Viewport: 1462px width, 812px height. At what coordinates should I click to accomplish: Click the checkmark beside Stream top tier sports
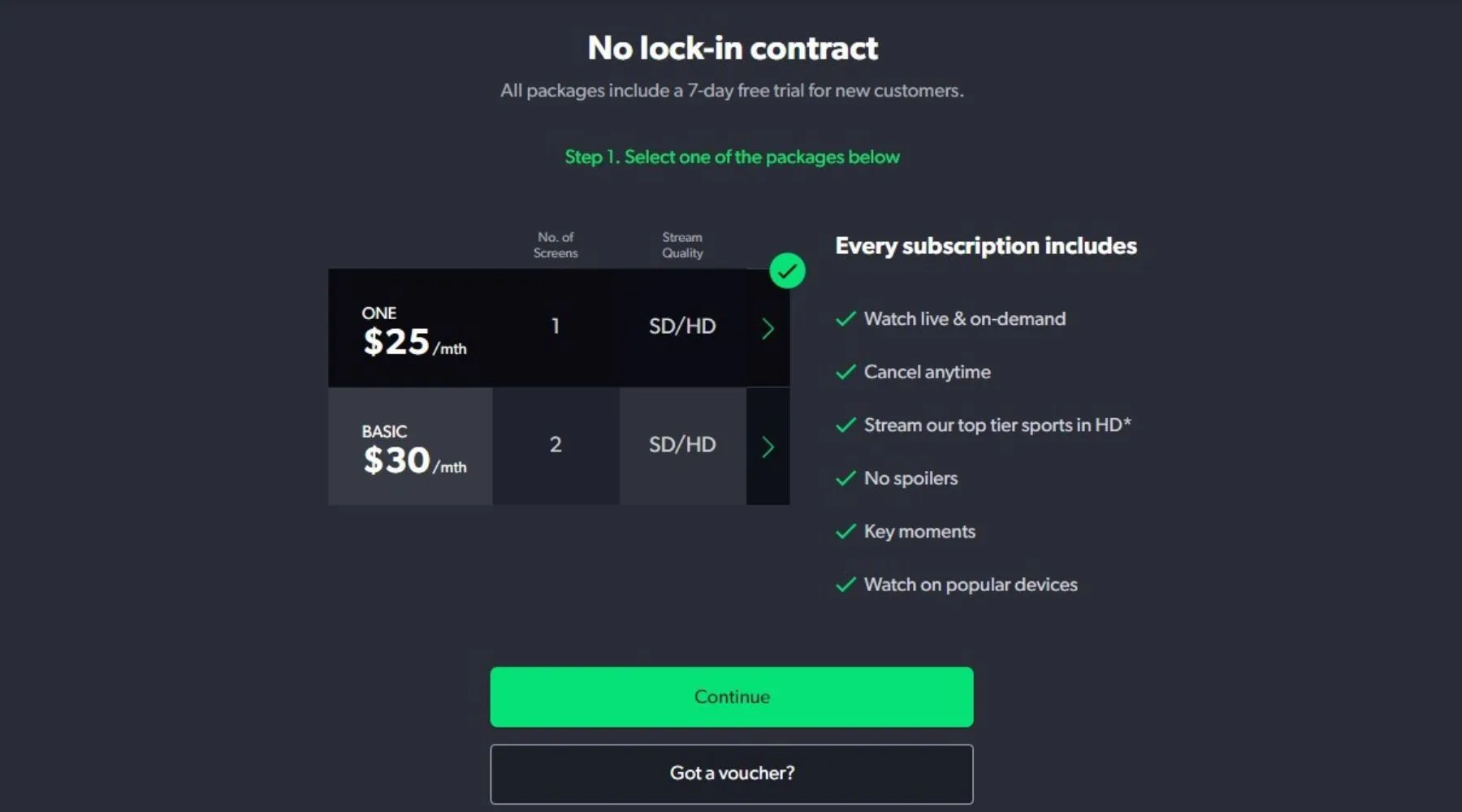click(846, 425)
